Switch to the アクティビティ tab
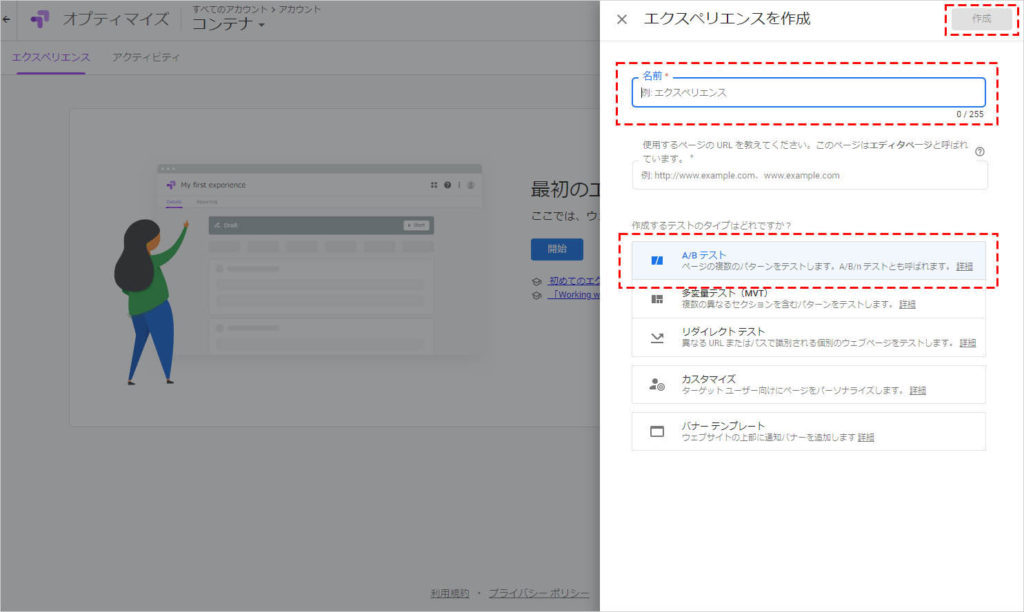The width and height of the screenshot is (1024, 612). (x=146, y=57)
